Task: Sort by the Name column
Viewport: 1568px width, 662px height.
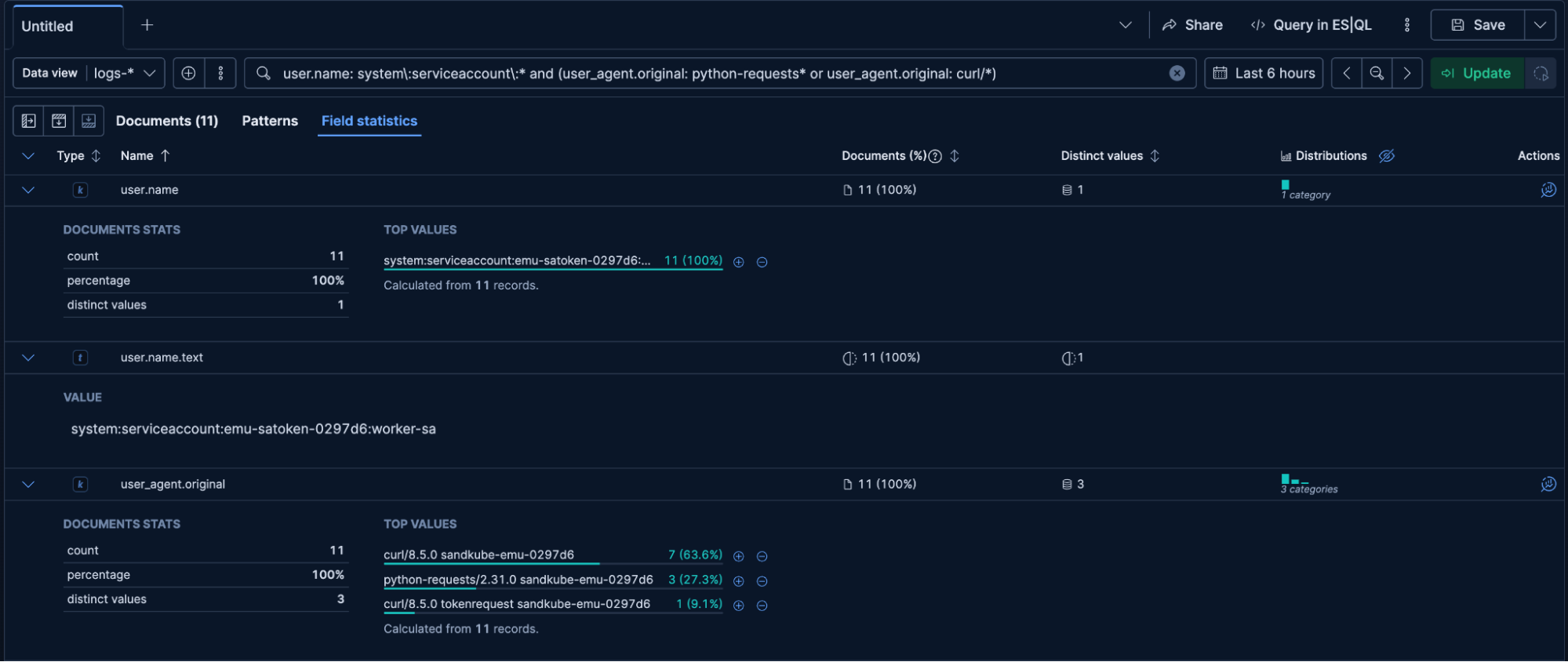Action: coord(145,156)
